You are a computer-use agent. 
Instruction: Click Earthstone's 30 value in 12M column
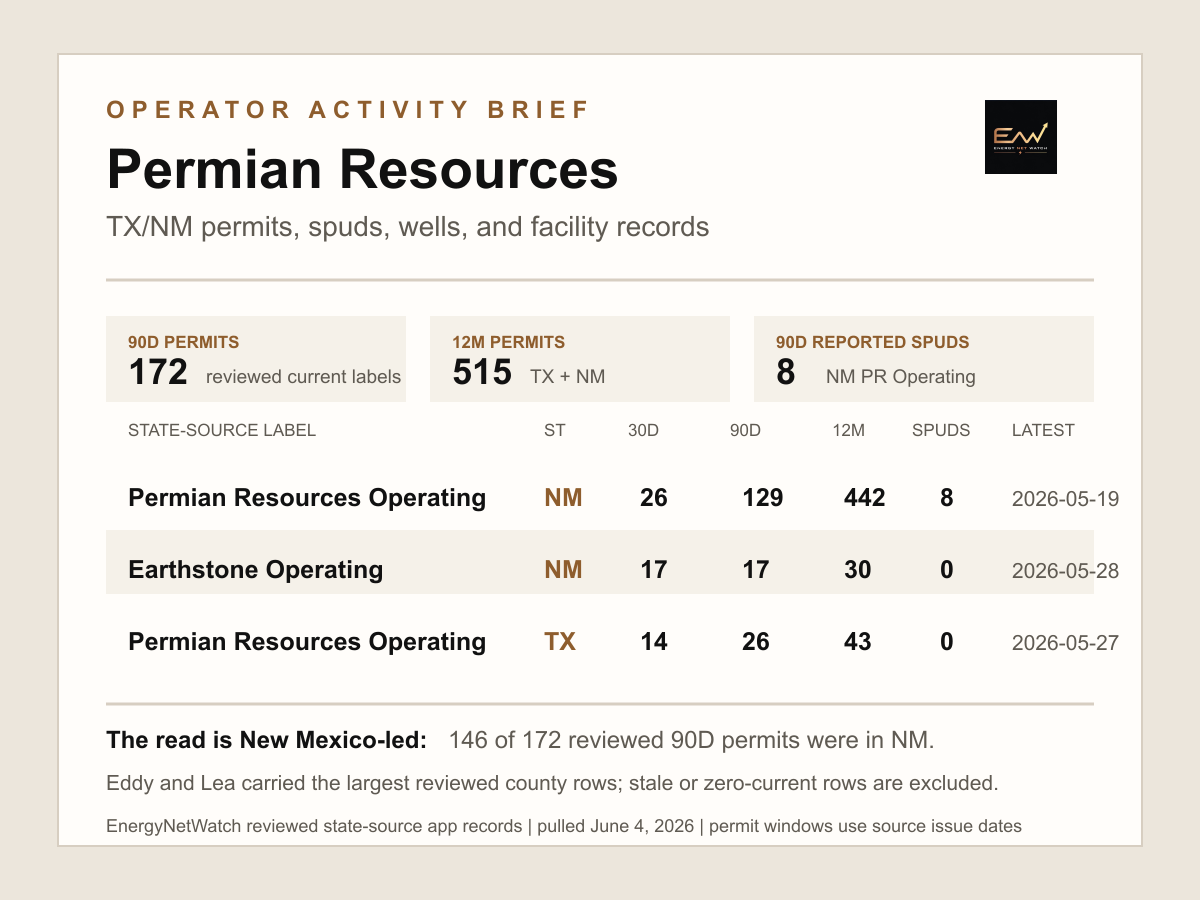click(x=858, y=570)
